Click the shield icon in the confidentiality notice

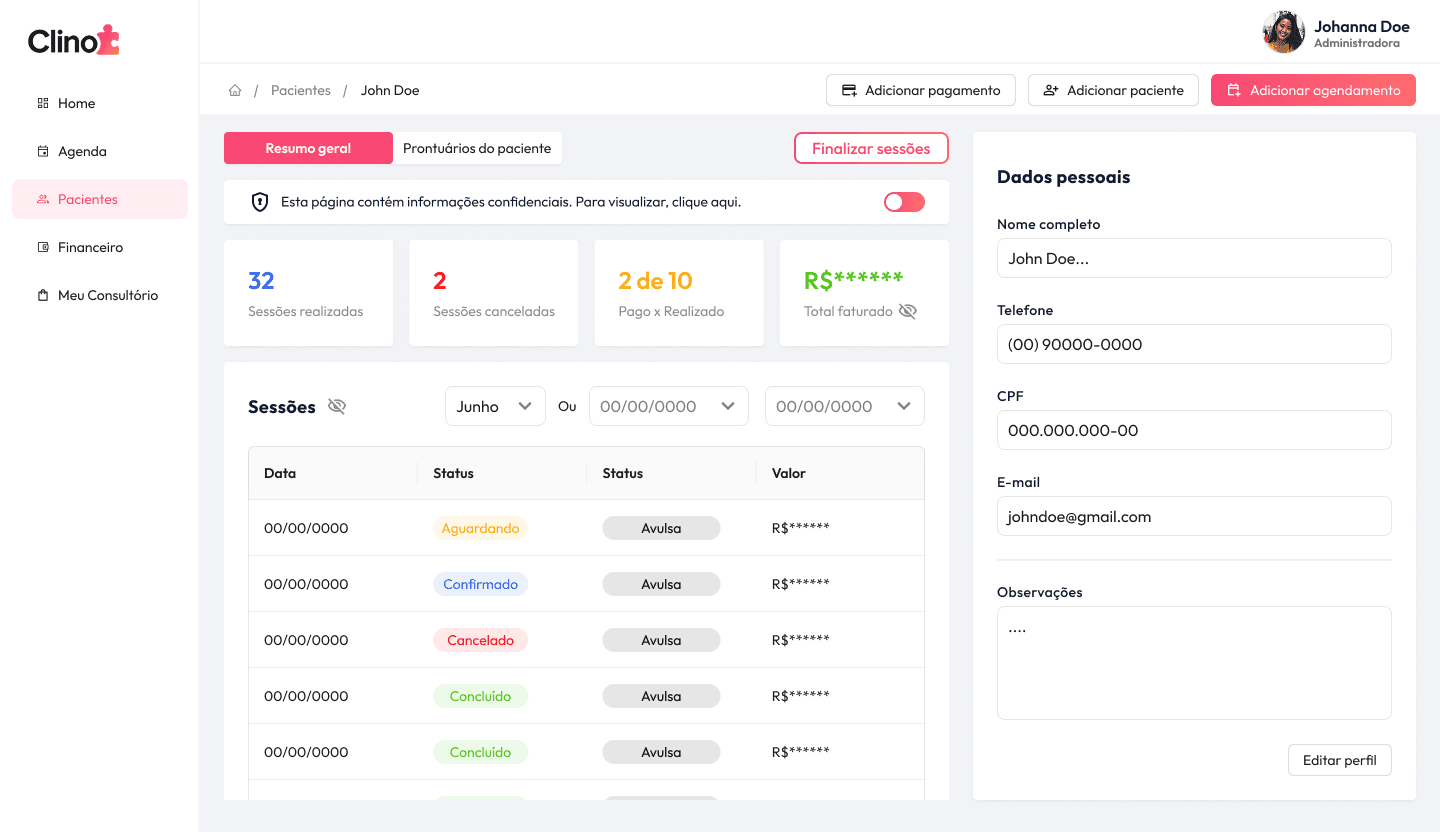(x=260, y=202)
